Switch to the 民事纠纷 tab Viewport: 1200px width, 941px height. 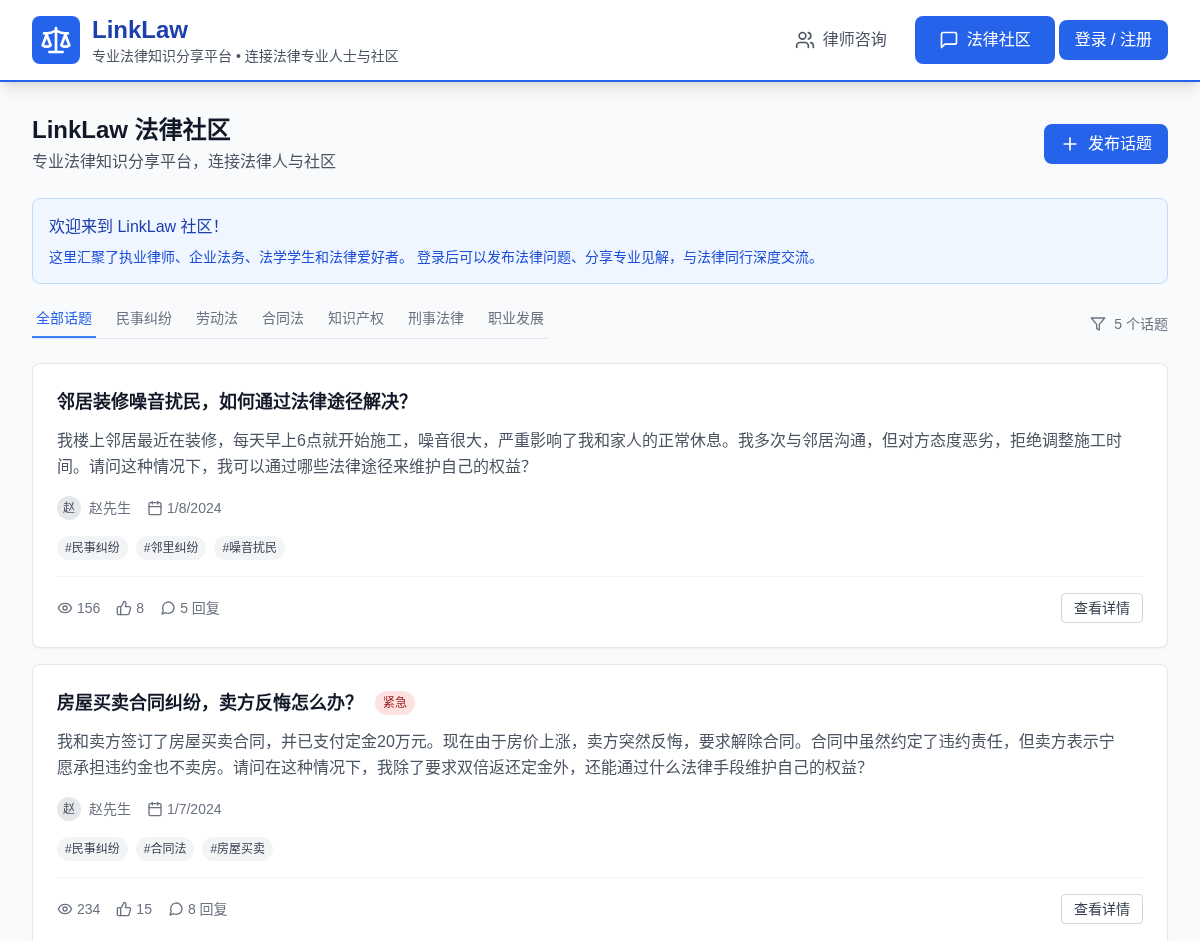point(144,319)
